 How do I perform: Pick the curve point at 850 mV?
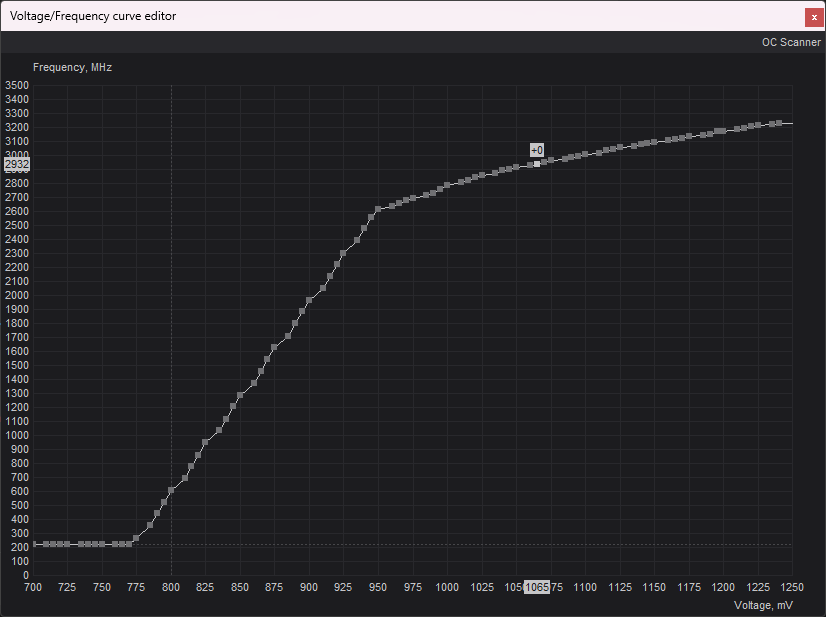tap(240, 396)
